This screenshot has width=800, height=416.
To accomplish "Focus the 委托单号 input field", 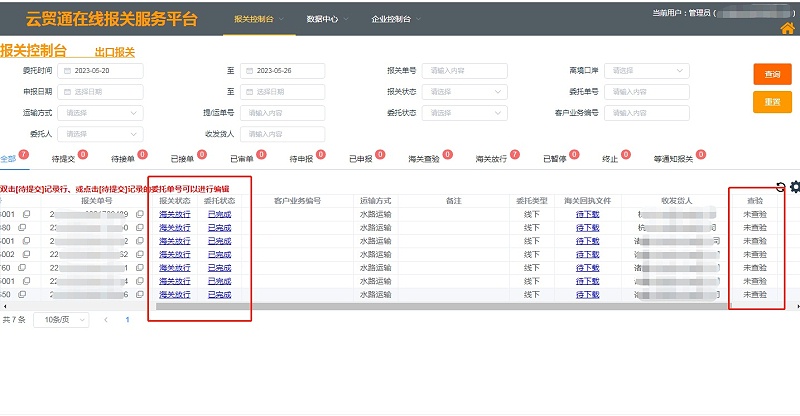I will pos(646,91).
